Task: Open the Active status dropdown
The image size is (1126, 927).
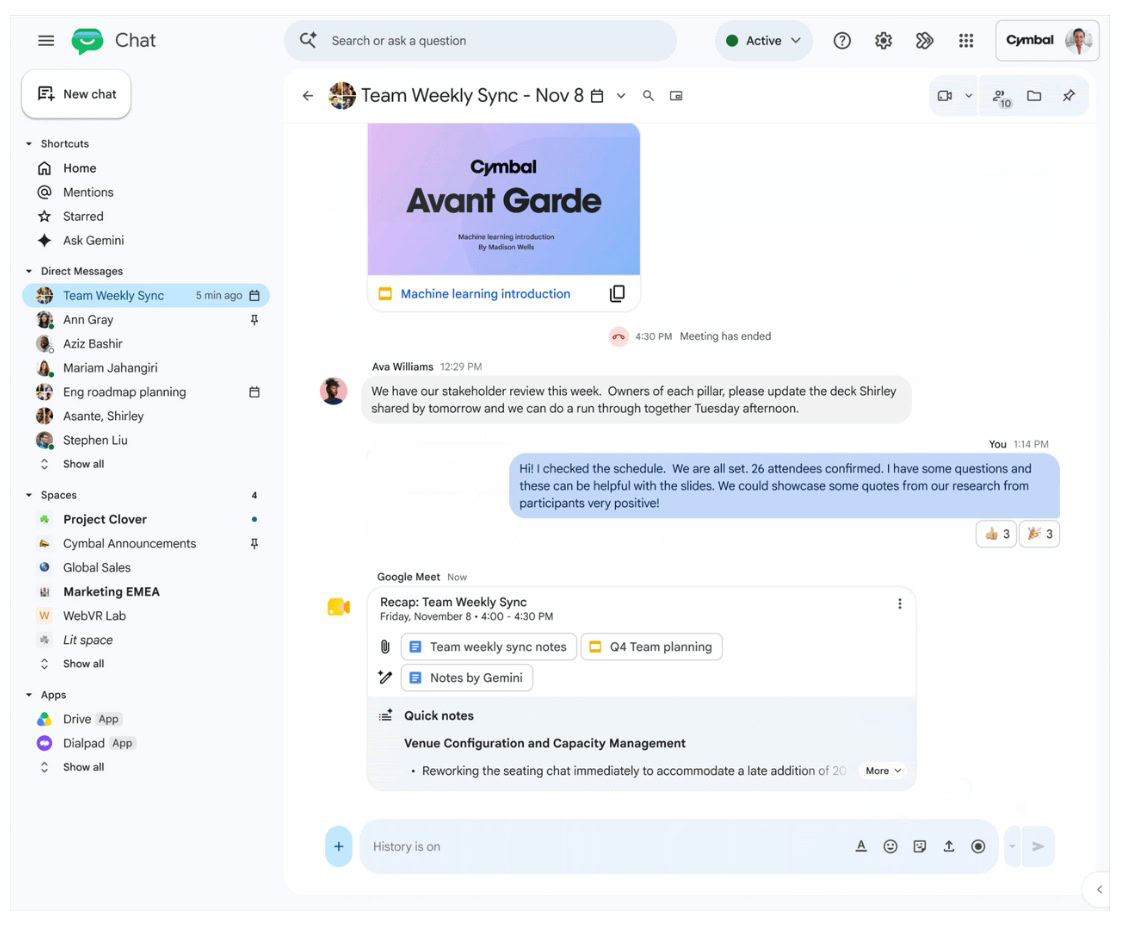Action: (763, 41)
